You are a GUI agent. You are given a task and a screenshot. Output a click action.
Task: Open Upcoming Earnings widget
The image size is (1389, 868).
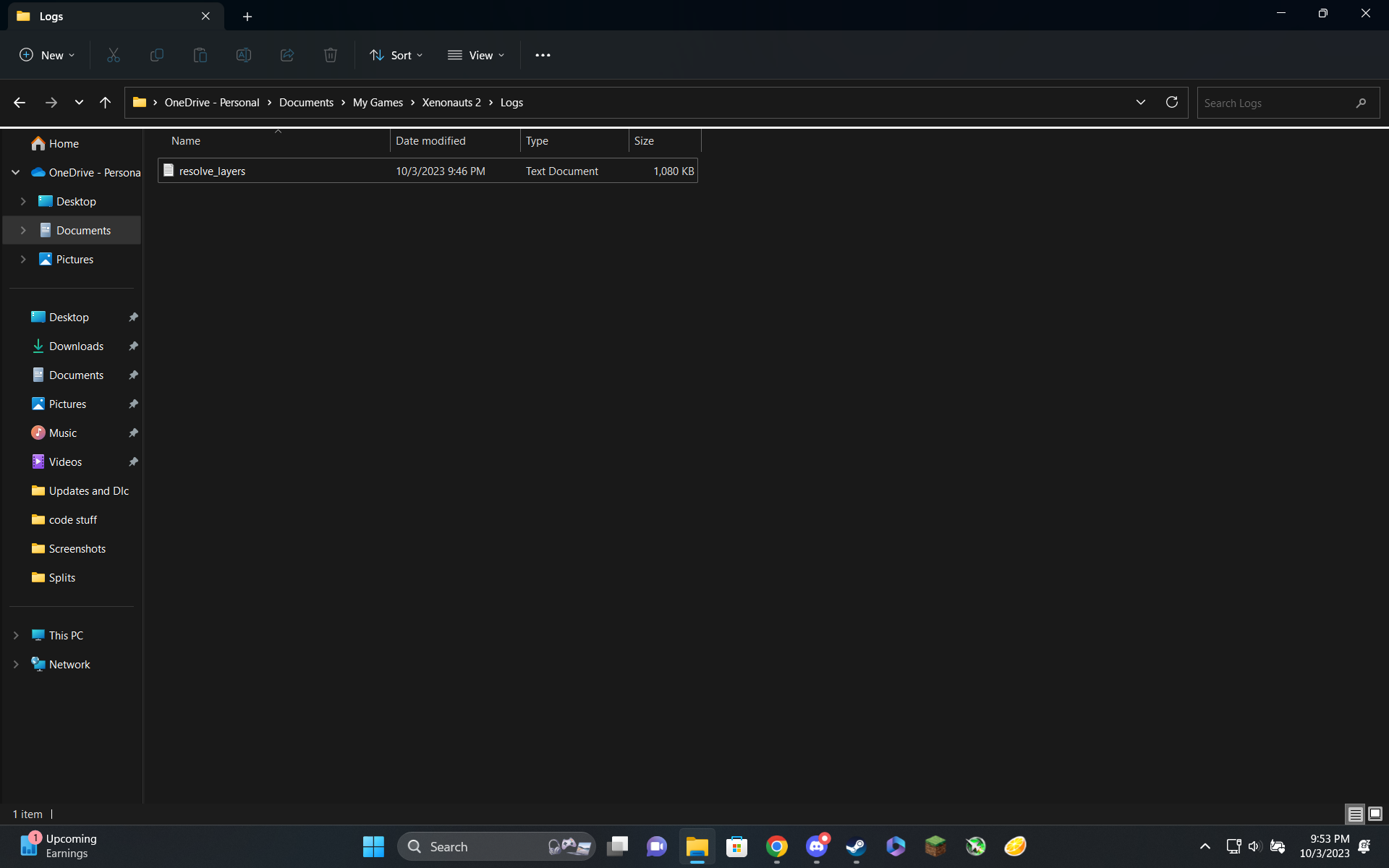coord(58,846)
